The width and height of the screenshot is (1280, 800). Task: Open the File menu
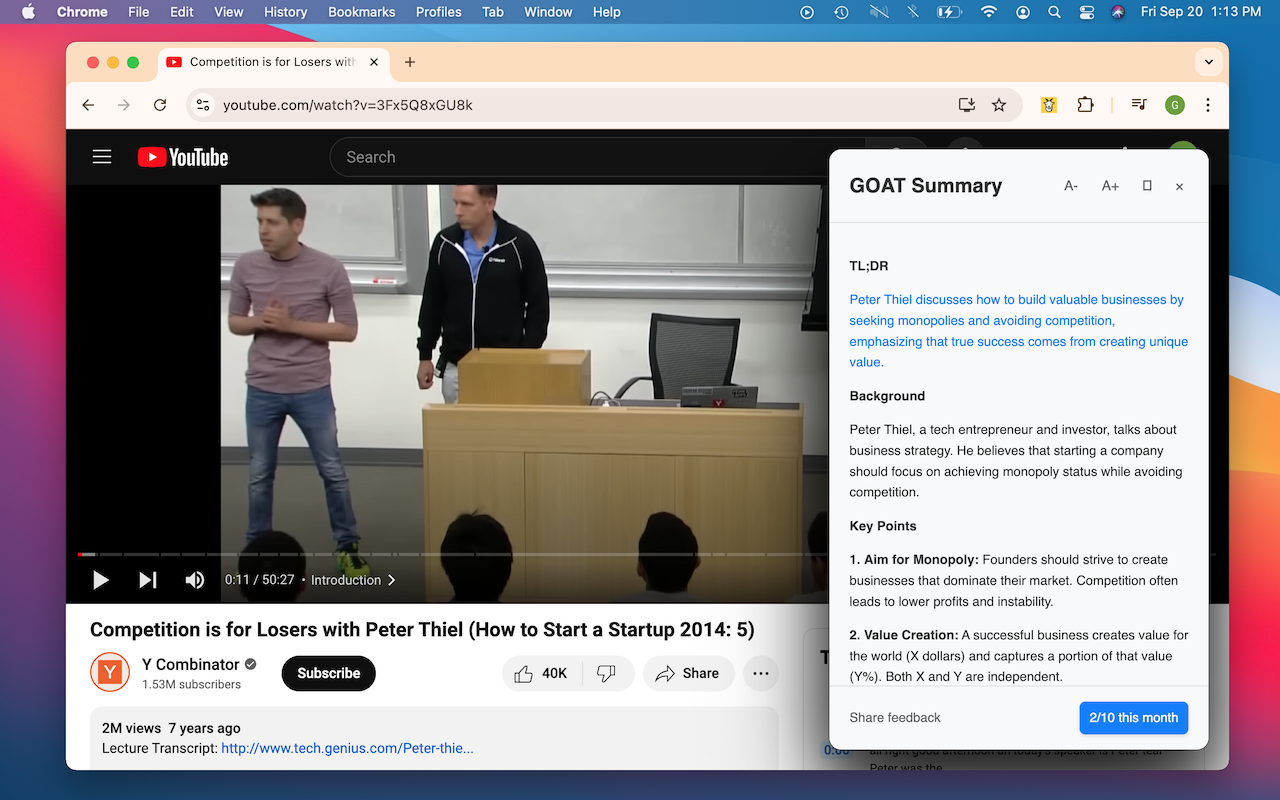(139, 12)
